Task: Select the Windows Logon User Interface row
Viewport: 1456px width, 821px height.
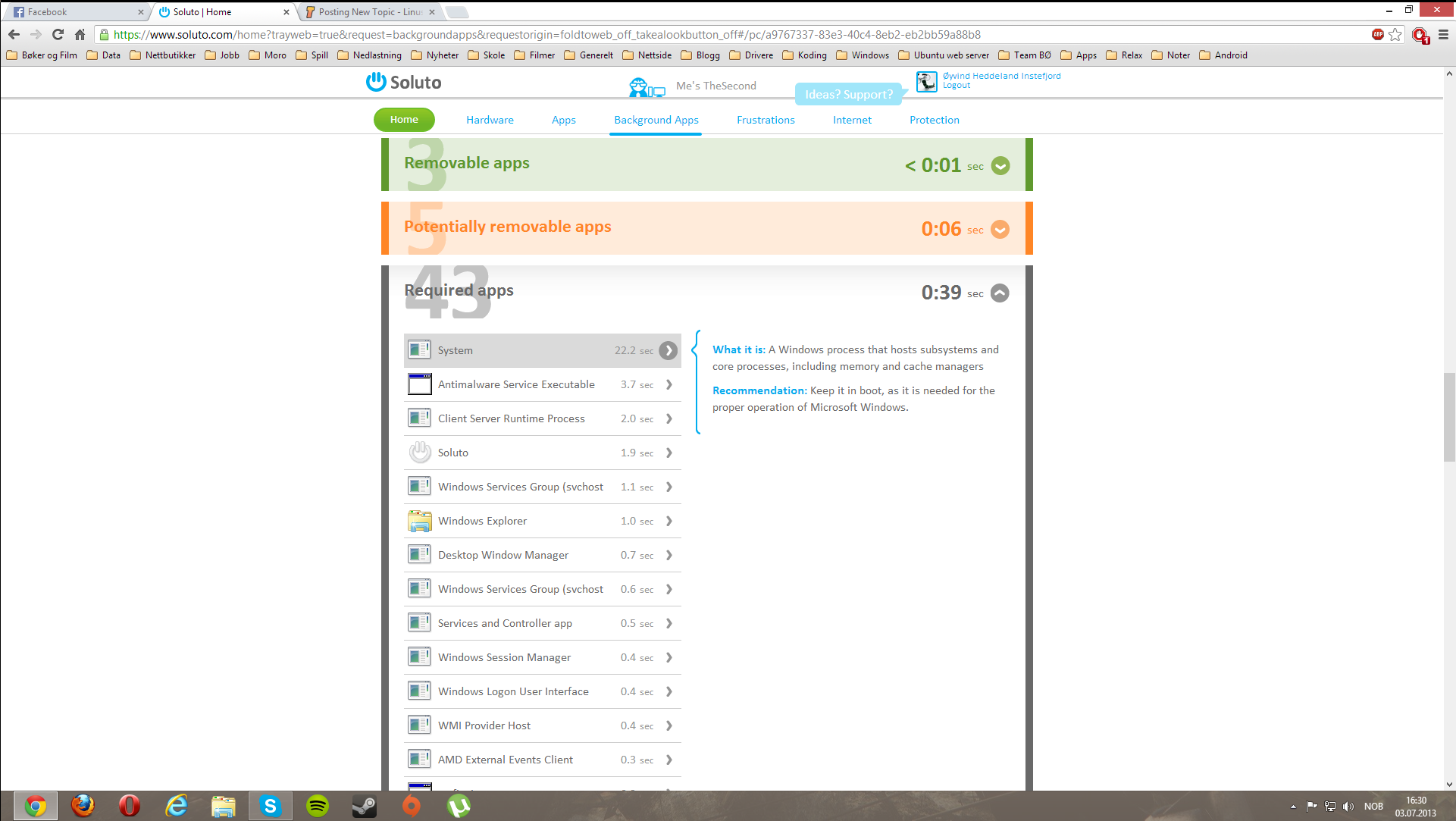Action: point(543,691)
